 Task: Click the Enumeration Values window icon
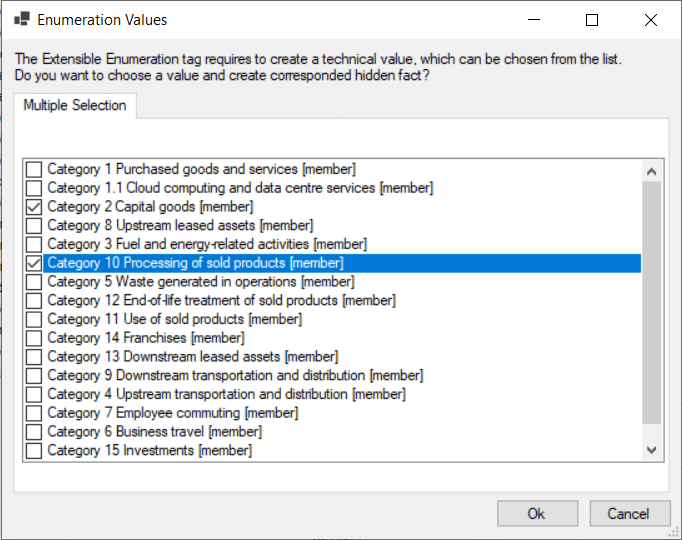click(x=22, y=20)
